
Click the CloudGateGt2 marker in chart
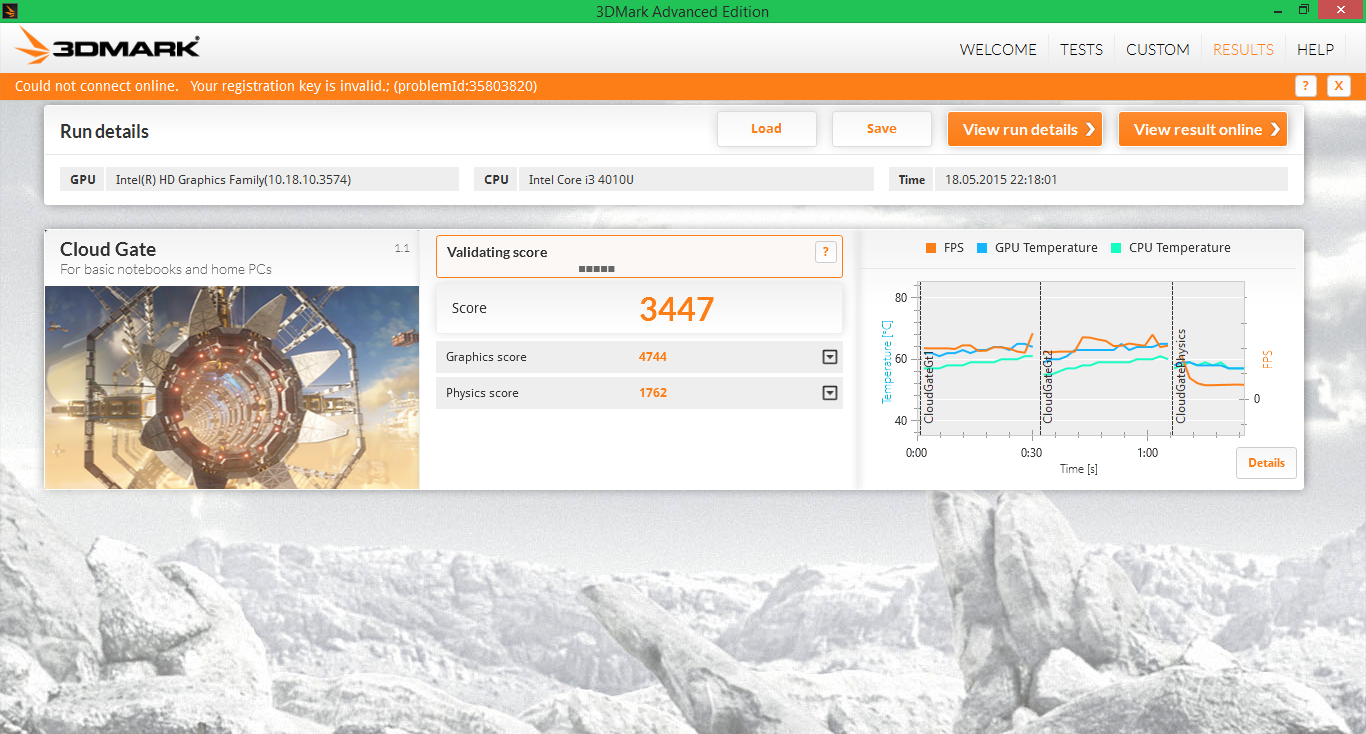[x=1048, y=386]
